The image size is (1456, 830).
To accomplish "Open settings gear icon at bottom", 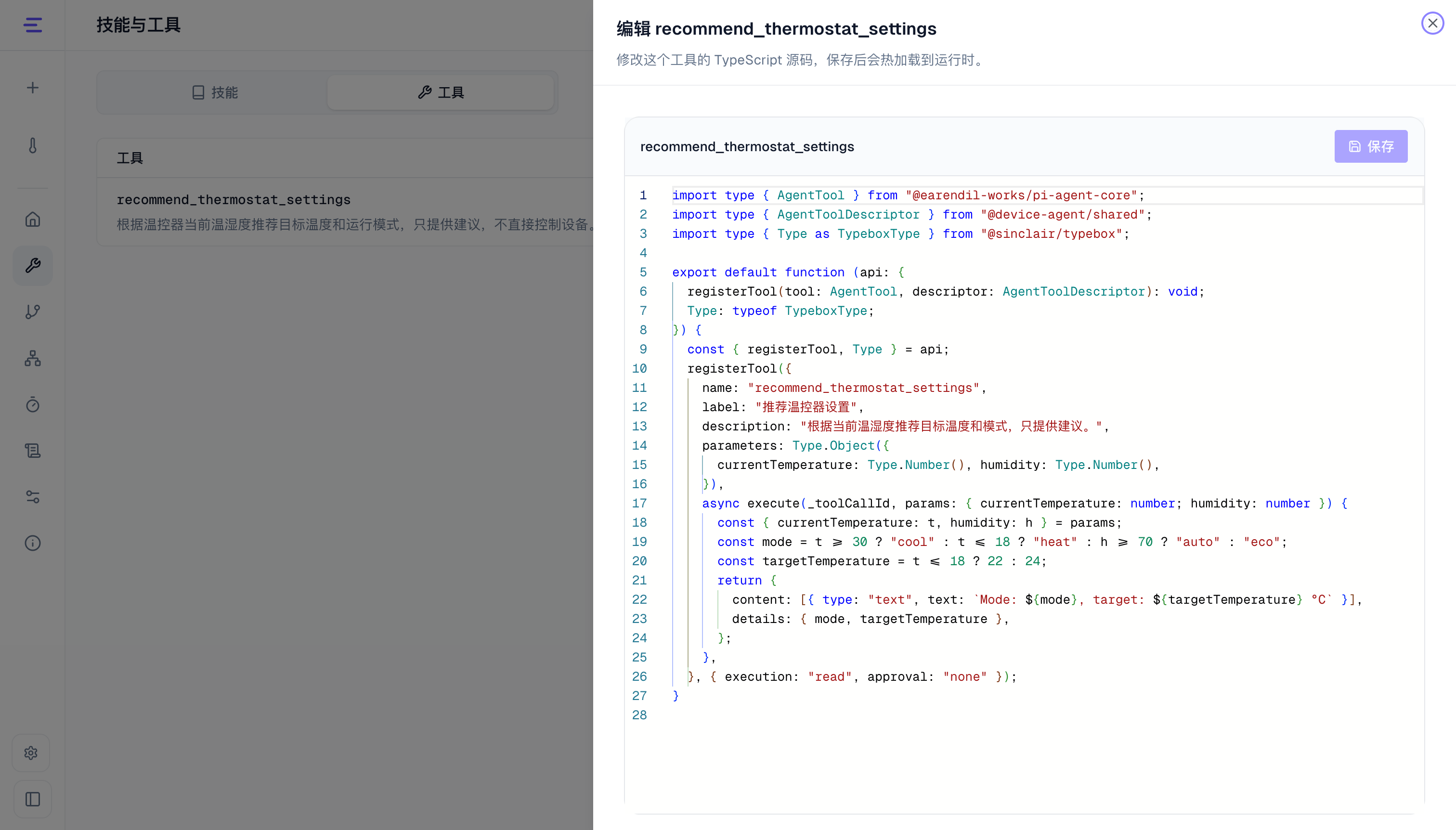I will click(x=31, y=753).
